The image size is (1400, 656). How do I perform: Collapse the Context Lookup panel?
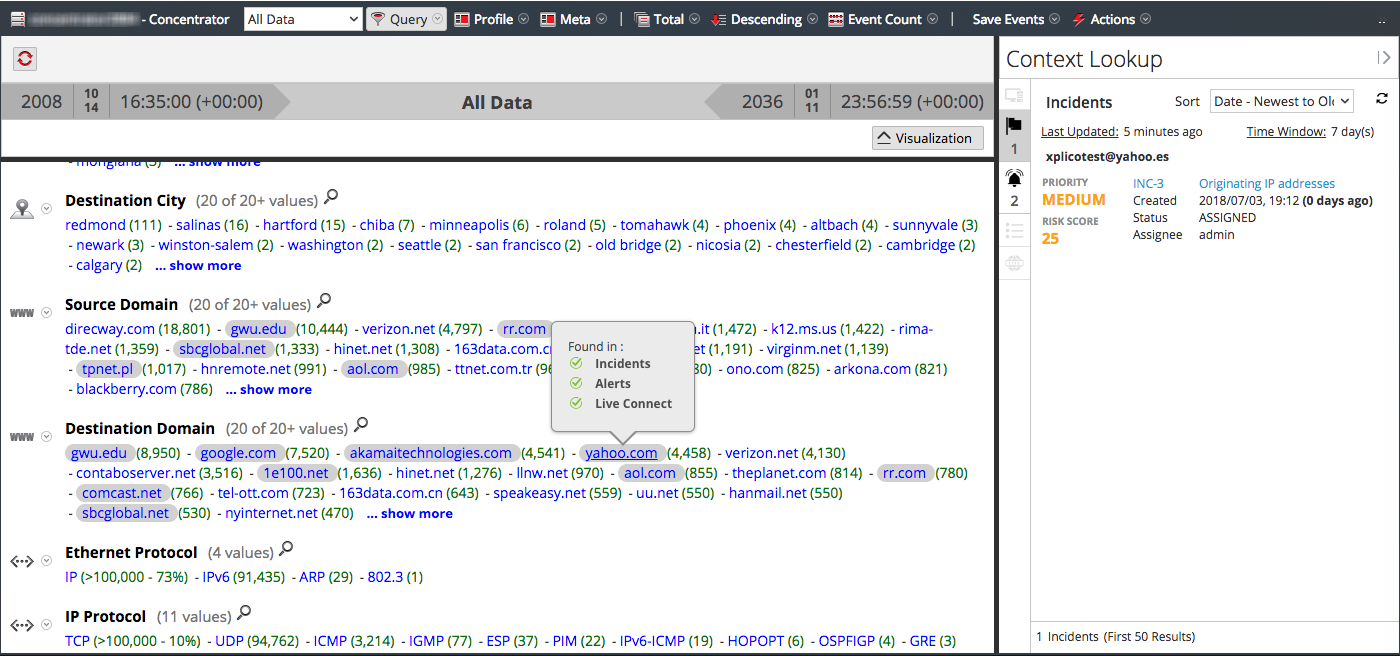coord(1384,58)
